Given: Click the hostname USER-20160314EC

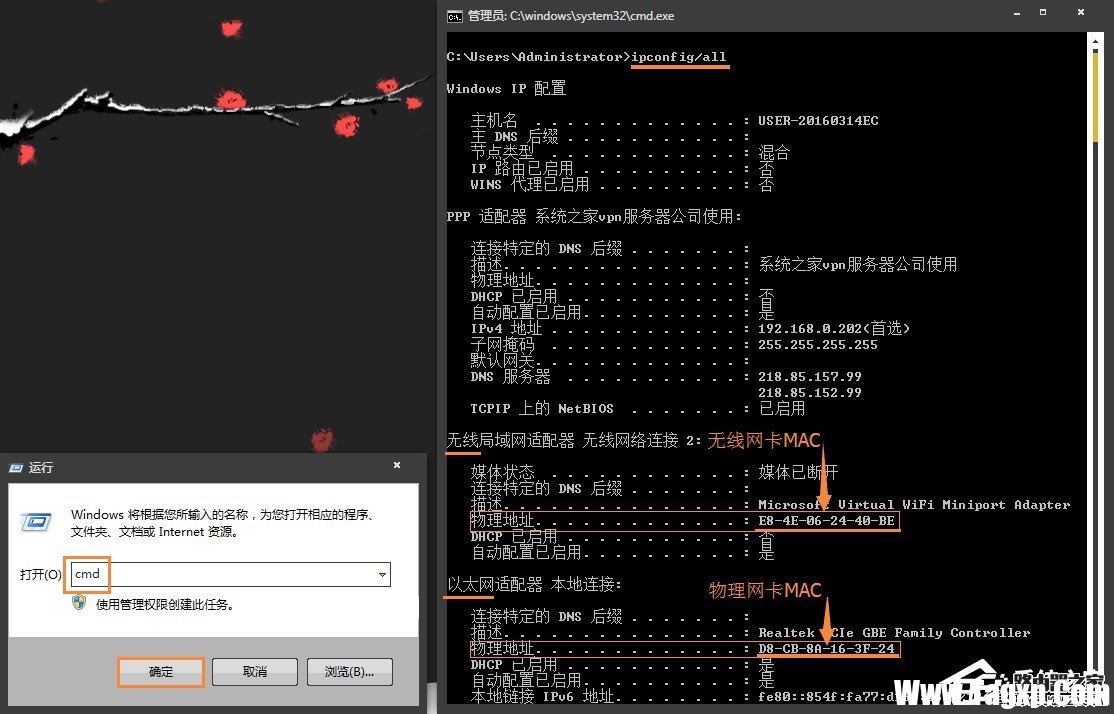Looking at the screenshot, I should click(818, 121).
